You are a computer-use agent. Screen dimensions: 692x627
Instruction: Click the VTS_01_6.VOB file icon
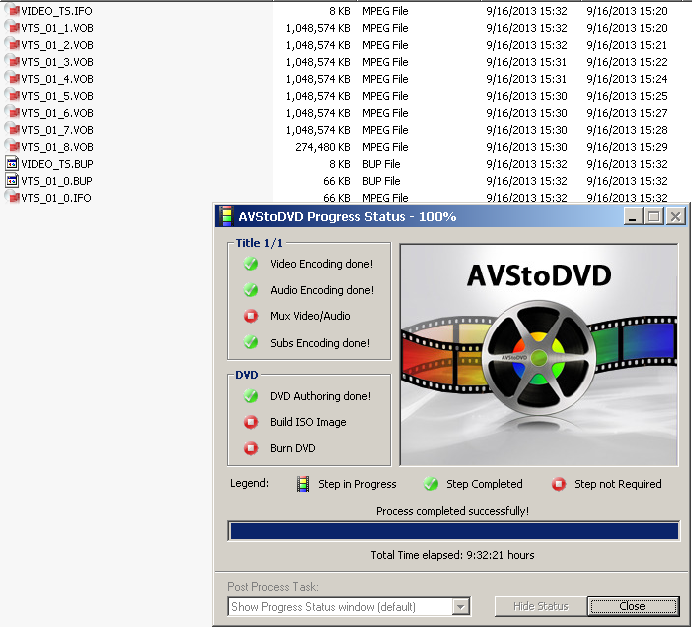(12, 113)
